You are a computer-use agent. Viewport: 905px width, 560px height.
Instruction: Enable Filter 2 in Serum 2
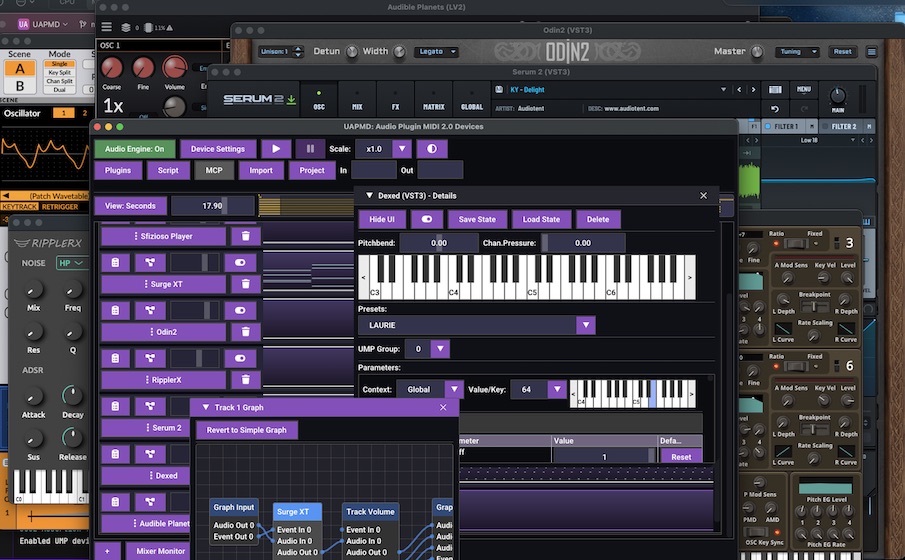click(825, 126)
